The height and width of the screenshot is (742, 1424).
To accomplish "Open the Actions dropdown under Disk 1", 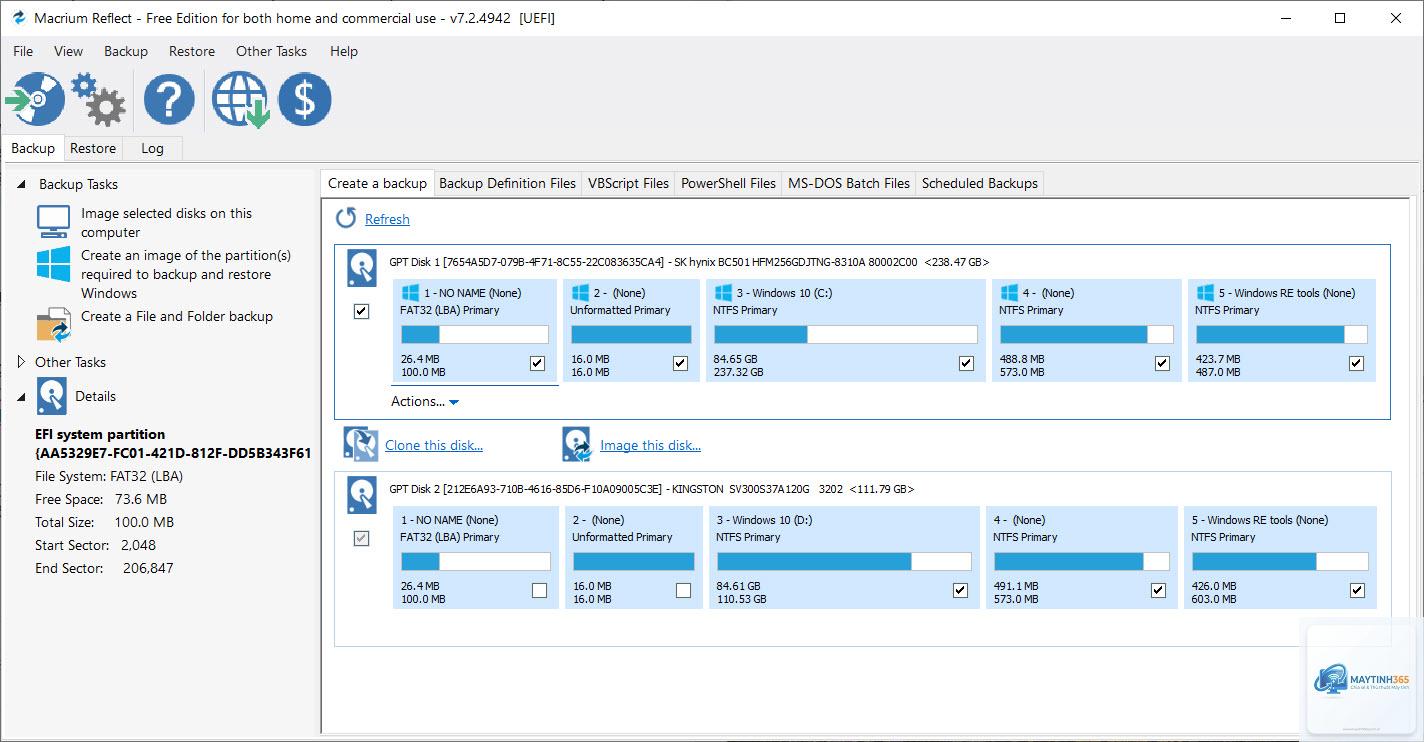I will pos(425,401).
